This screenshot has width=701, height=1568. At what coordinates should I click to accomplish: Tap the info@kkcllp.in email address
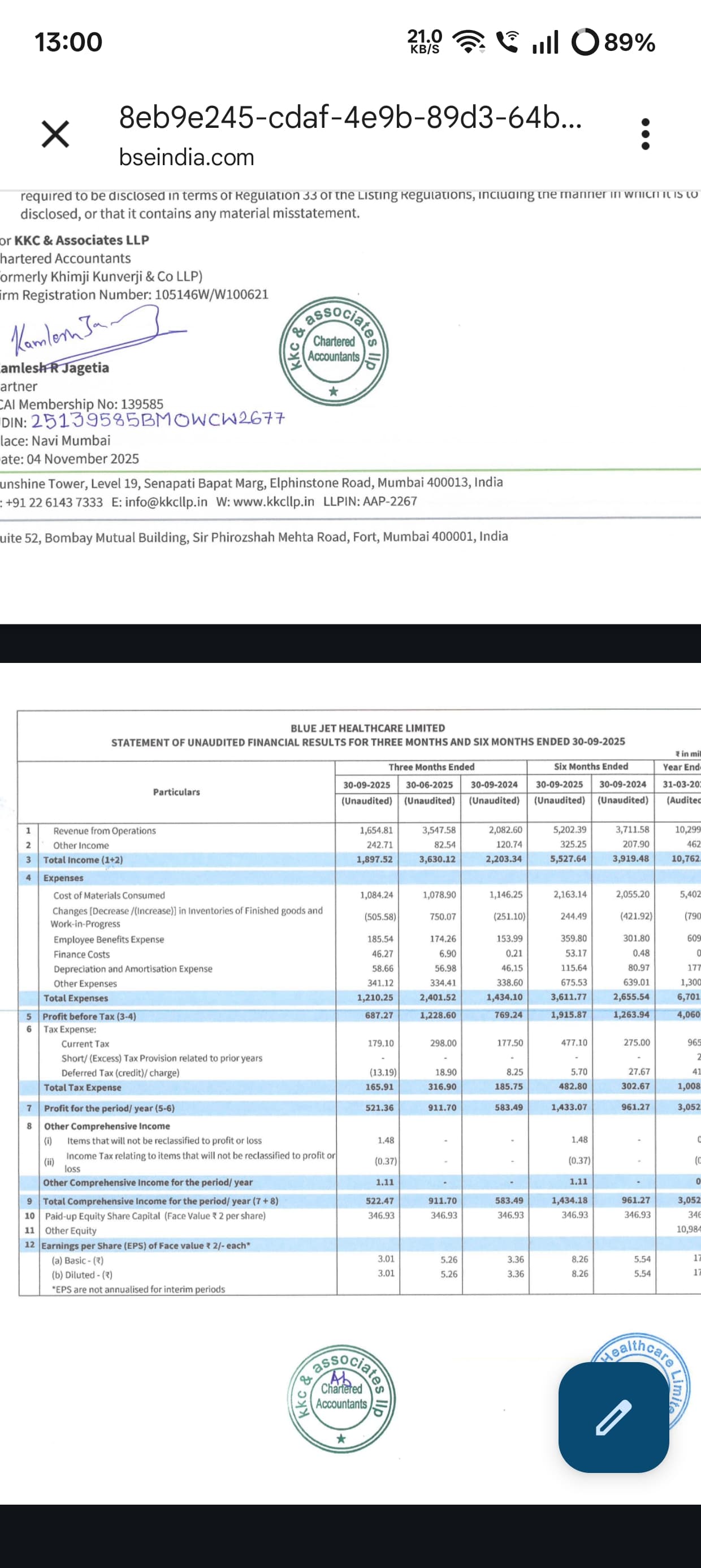166,502
